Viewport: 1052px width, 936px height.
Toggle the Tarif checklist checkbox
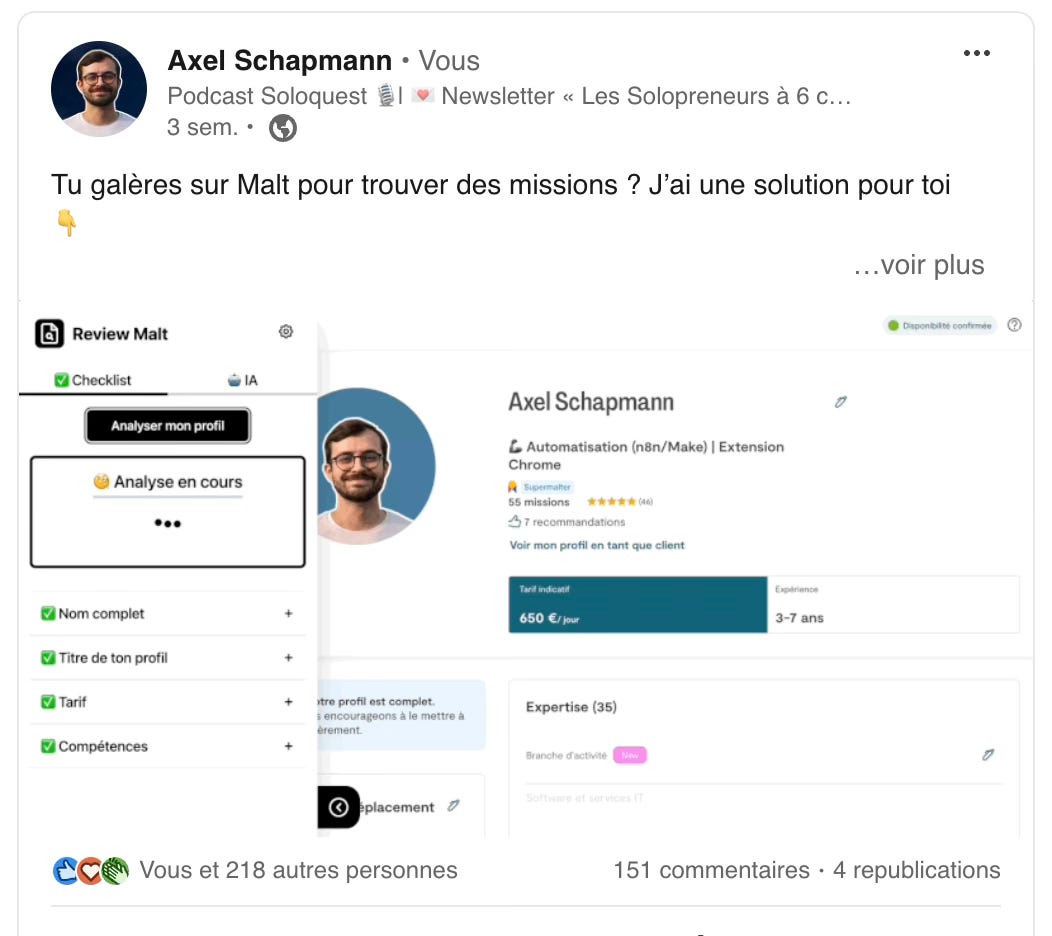click(x=48, y=702)
